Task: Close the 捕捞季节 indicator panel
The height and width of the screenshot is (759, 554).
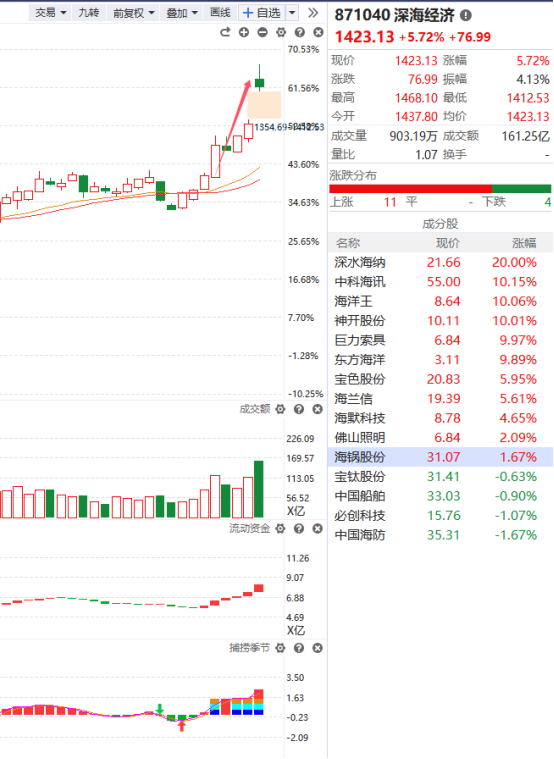Action: pyautogui.click(x=317, y=648)
